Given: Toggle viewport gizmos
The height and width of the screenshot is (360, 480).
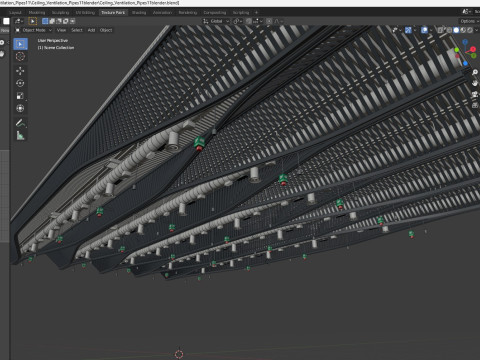Looking at the screenshot, I should point(408,30).
